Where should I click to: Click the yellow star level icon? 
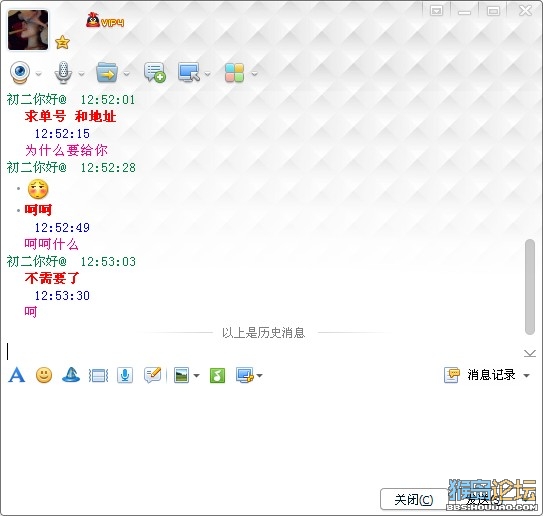click(62, 42)
